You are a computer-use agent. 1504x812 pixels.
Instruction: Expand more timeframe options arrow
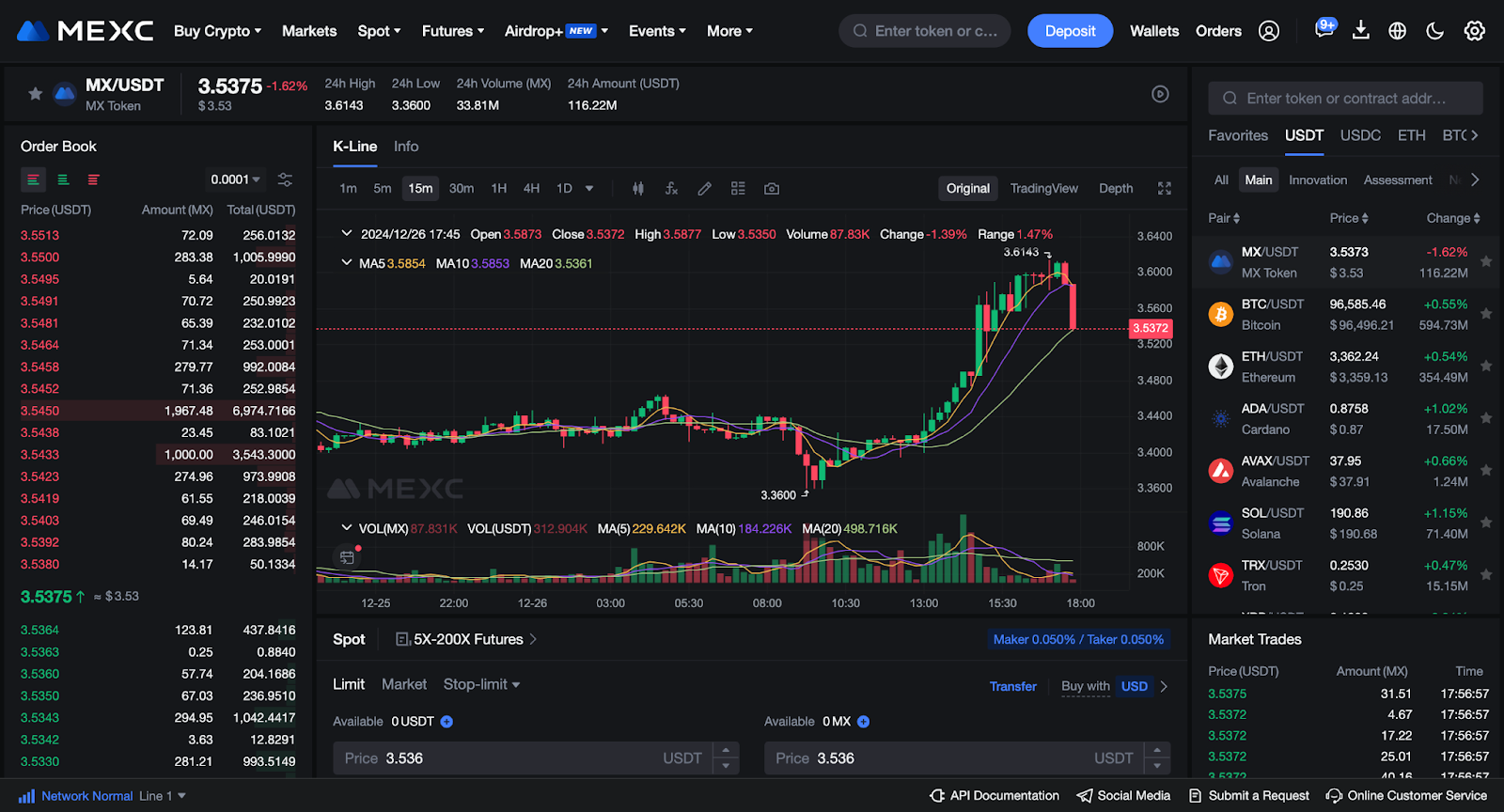click(x=589, y=188)
